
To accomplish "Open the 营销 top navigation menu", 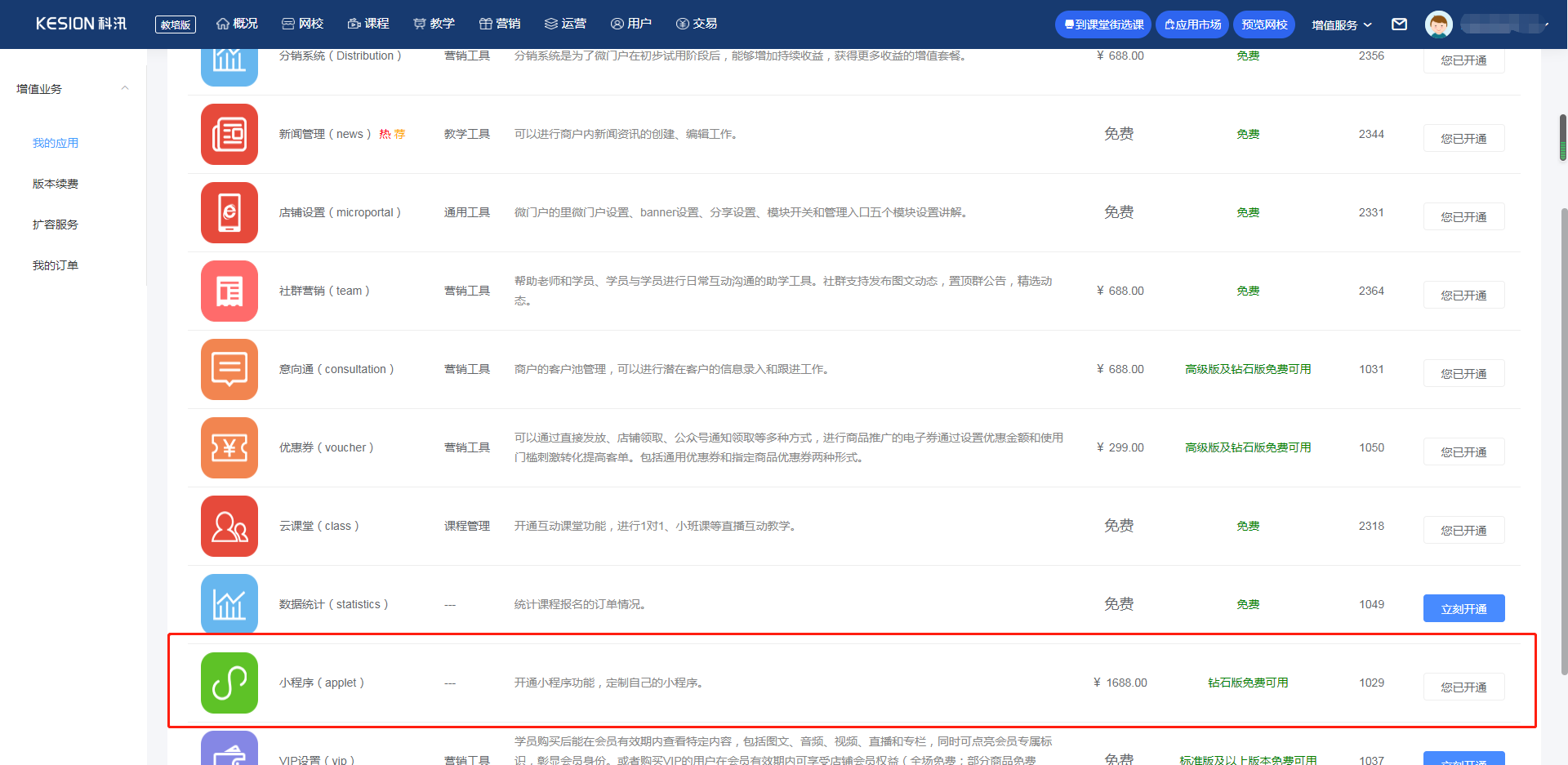I will pos(500,24).
